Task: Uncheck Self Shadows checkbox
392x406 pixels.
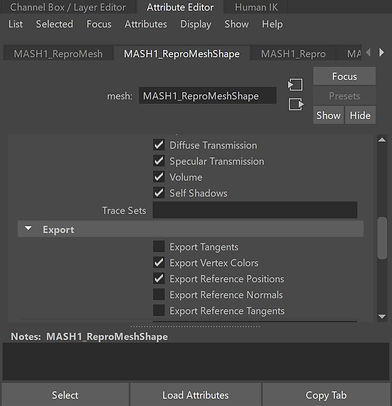Action: coord(159,193)
